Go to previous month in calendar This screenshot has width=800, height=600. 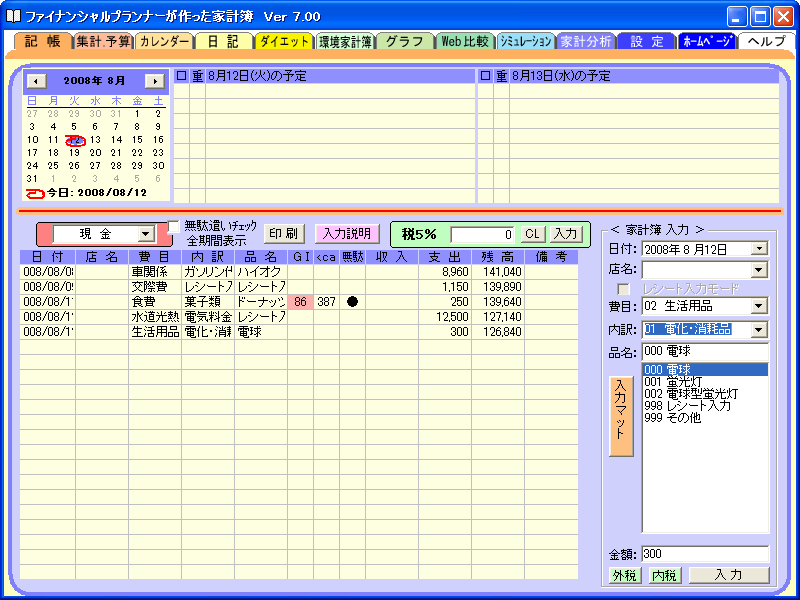[36, 81]
